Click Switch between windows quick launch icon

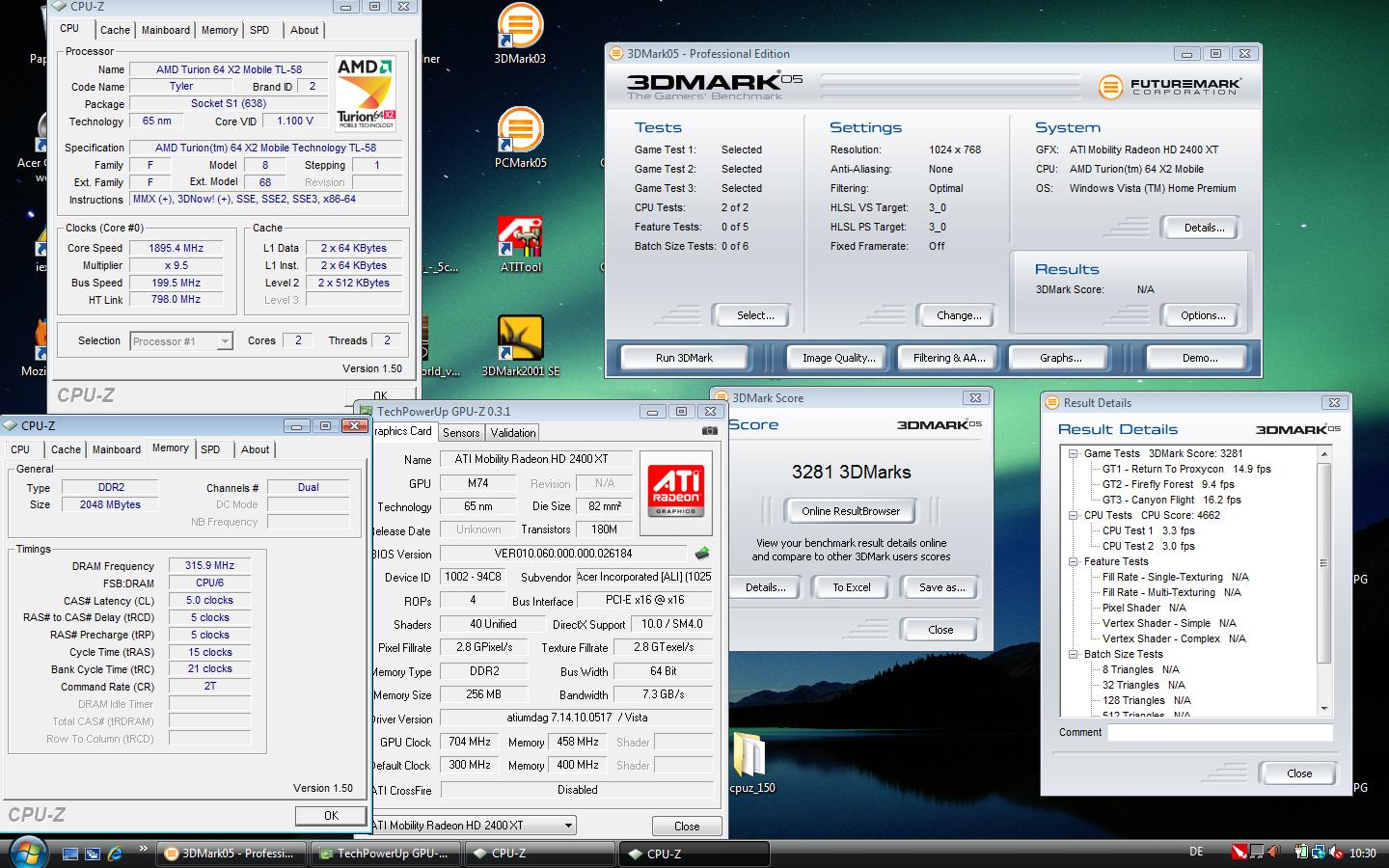click(93, 854)
